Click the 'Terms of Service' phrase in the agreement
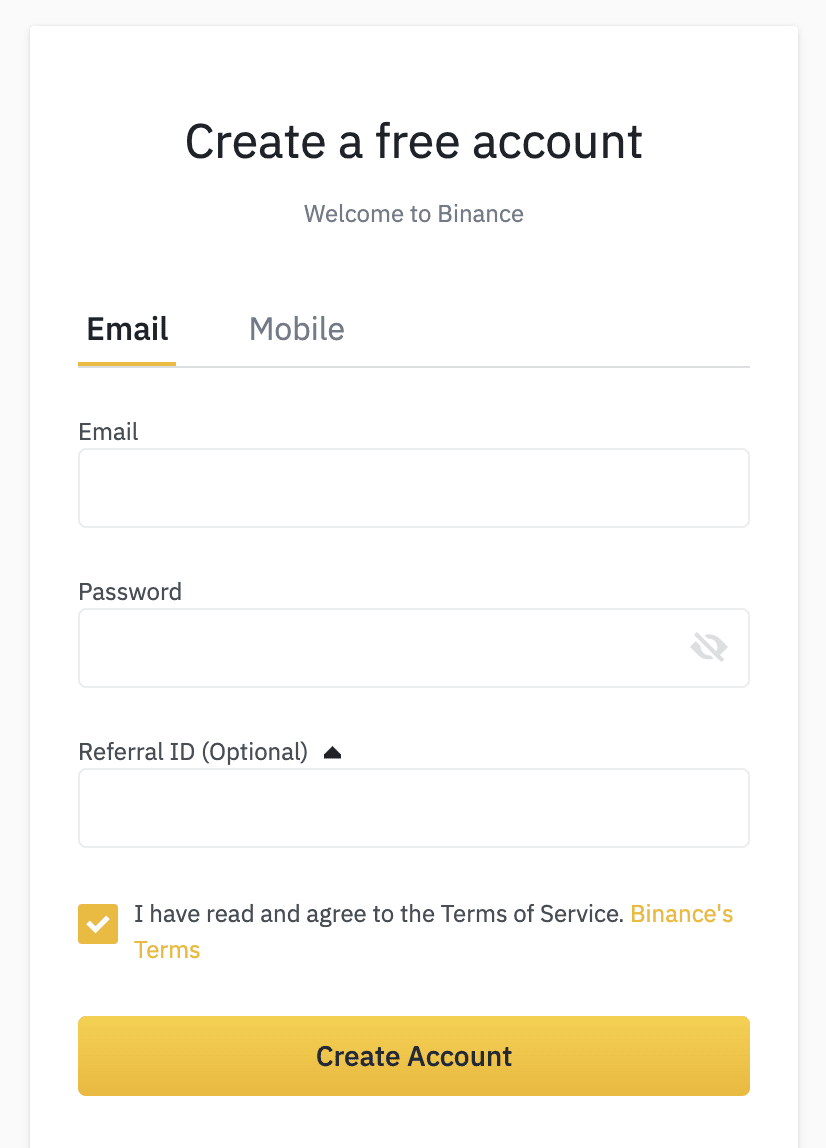This screenshot has width=826, height=1148. click(x=532, y=914)
